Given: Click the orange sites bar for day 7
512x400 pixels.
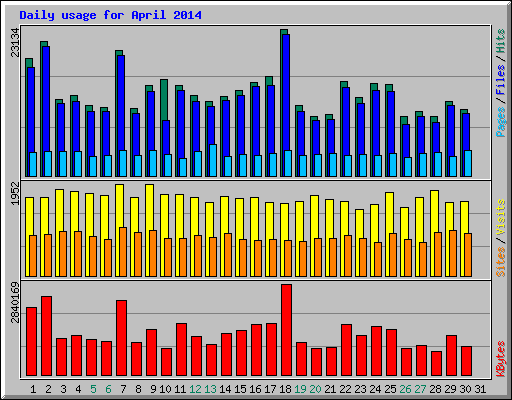Looking at the screenshot, I should (123, 252).
